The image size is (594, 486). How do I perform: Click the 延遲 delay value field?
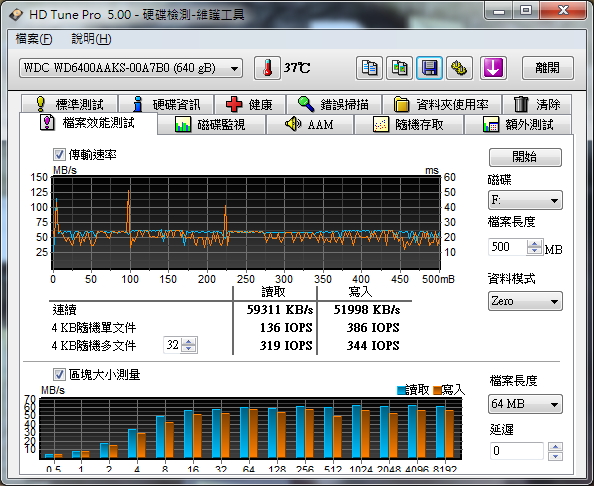pyautogui.click(x=517, y=451)
